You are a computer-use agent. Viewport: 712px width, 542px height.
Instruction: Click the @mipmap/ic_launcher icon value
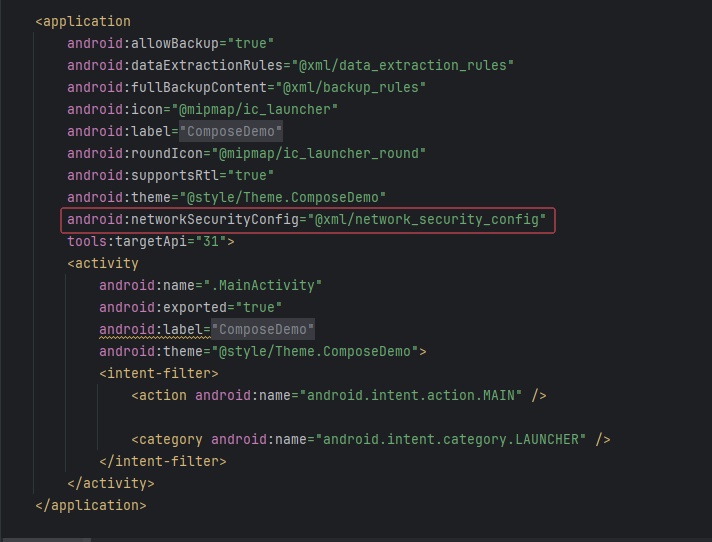pyautogui.click(x=255, y=109)
